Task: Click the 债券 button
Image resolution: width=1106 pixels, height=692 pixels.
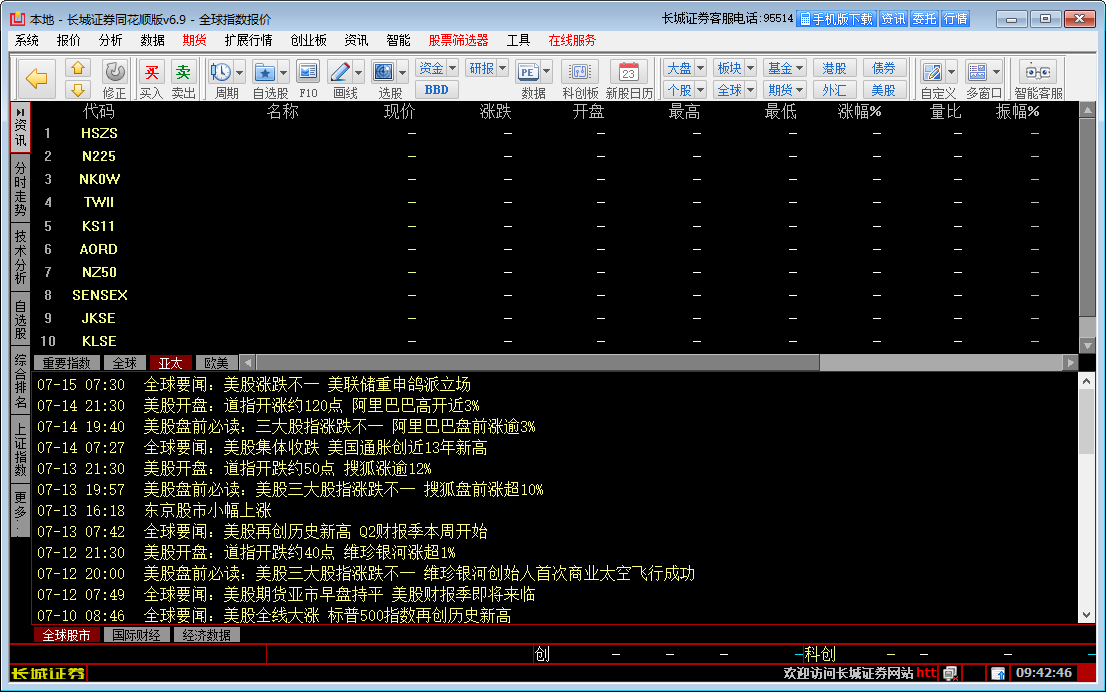Action: click(884, 68)
